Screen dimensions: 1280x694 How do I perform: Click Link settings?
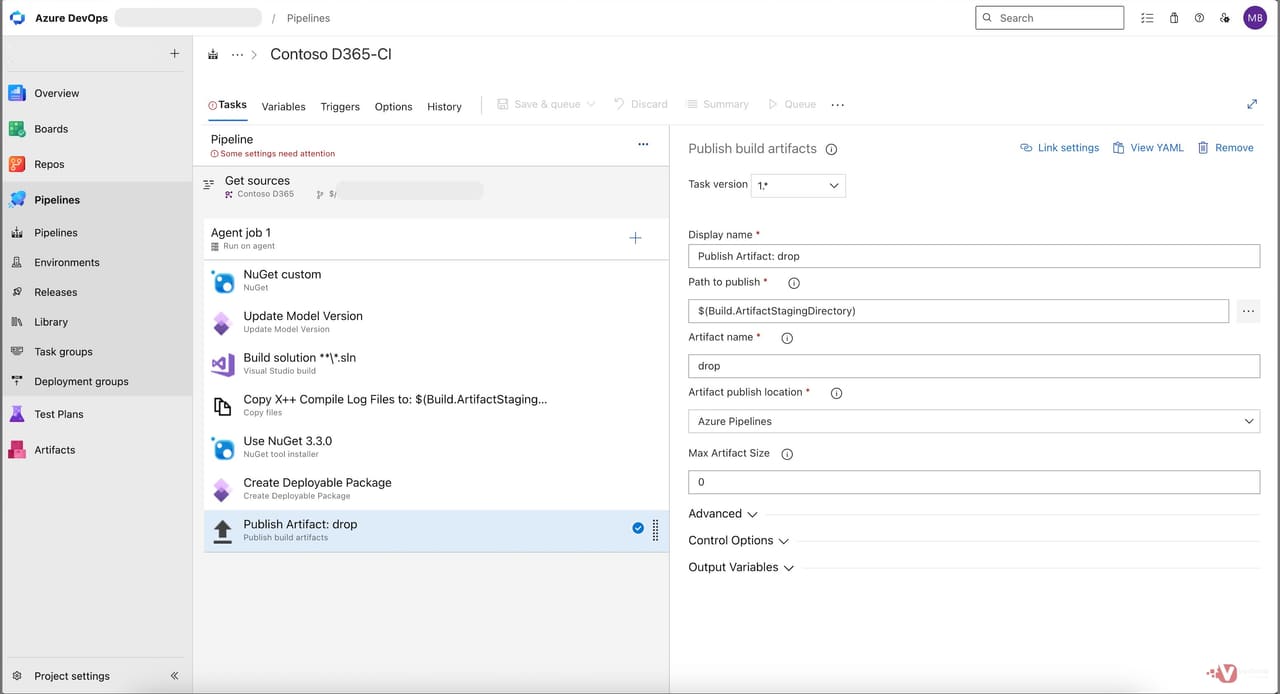pyautogui.click(x=1059, y=148)
